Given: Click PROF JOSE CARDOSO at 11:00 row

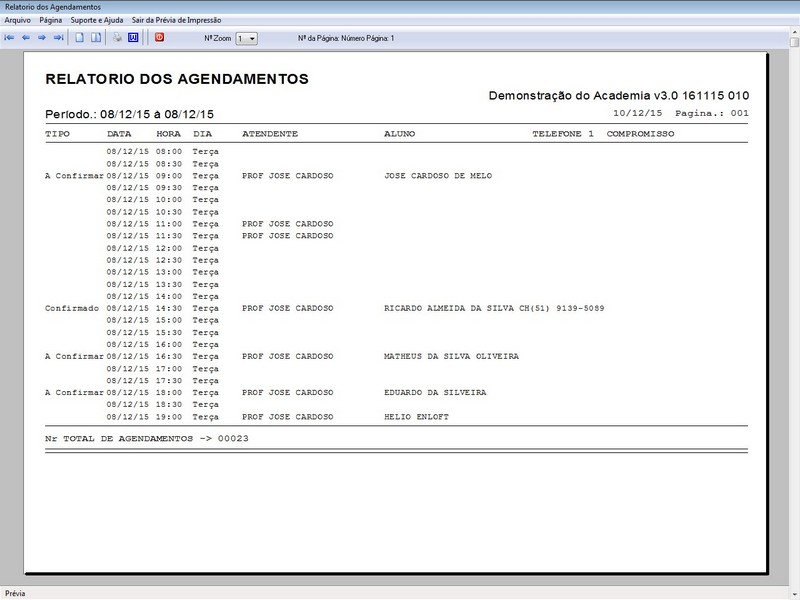Looking at the screenshot, I should coord(288,224).
